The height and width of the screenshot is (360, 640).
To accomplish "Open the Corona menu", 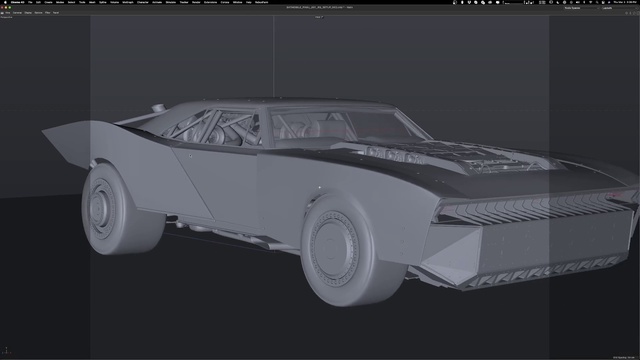I will [225, 2].
